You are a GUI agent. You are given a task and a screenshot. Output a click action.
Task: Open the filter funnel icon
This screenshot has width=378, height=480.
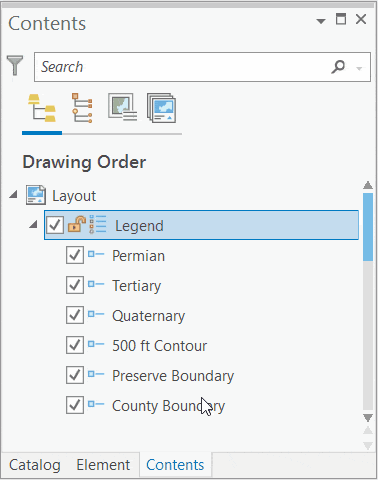[15, 65]
